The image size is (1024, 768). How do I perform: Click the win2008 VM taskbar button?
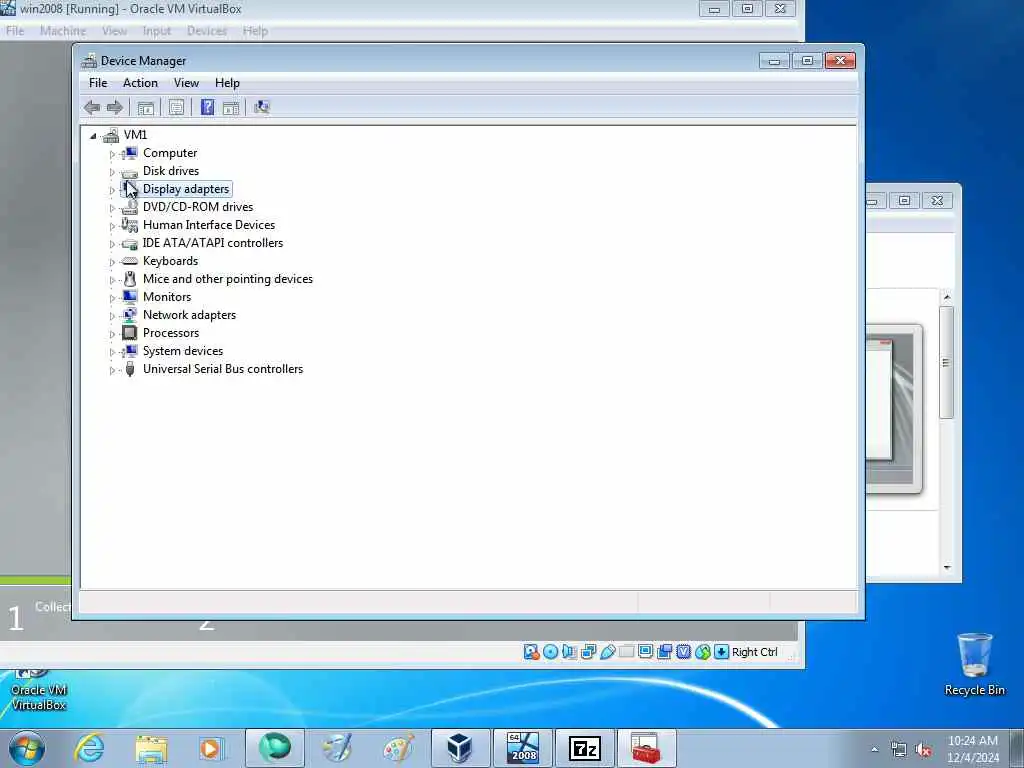tap(523, 748)
